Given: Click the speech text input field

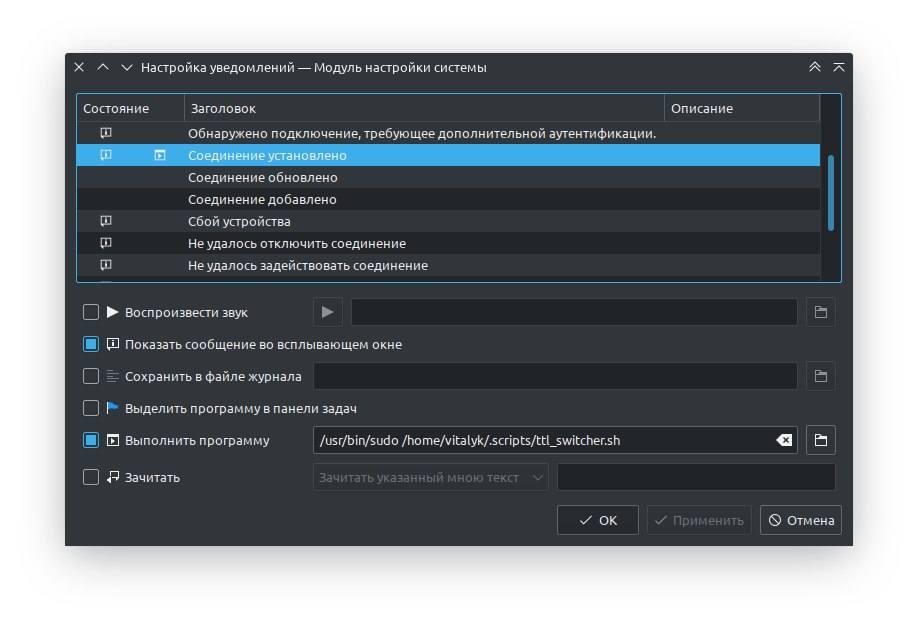Looking at the screenshot, I should point(696,477).
